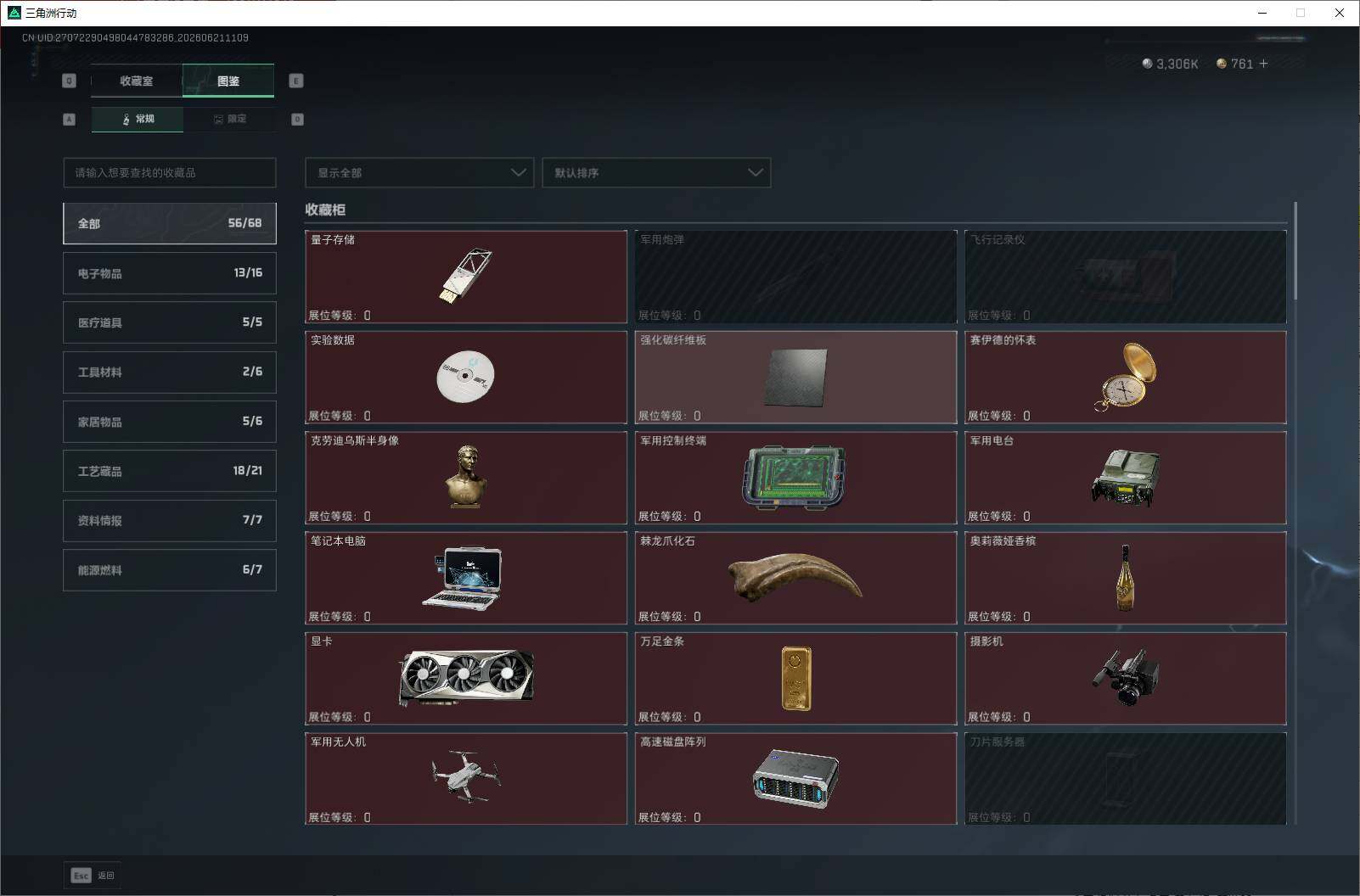The width and height of the screenshot is (1360, 896).
Task: Click the Q key hint icon
Action: pos(70,81)
